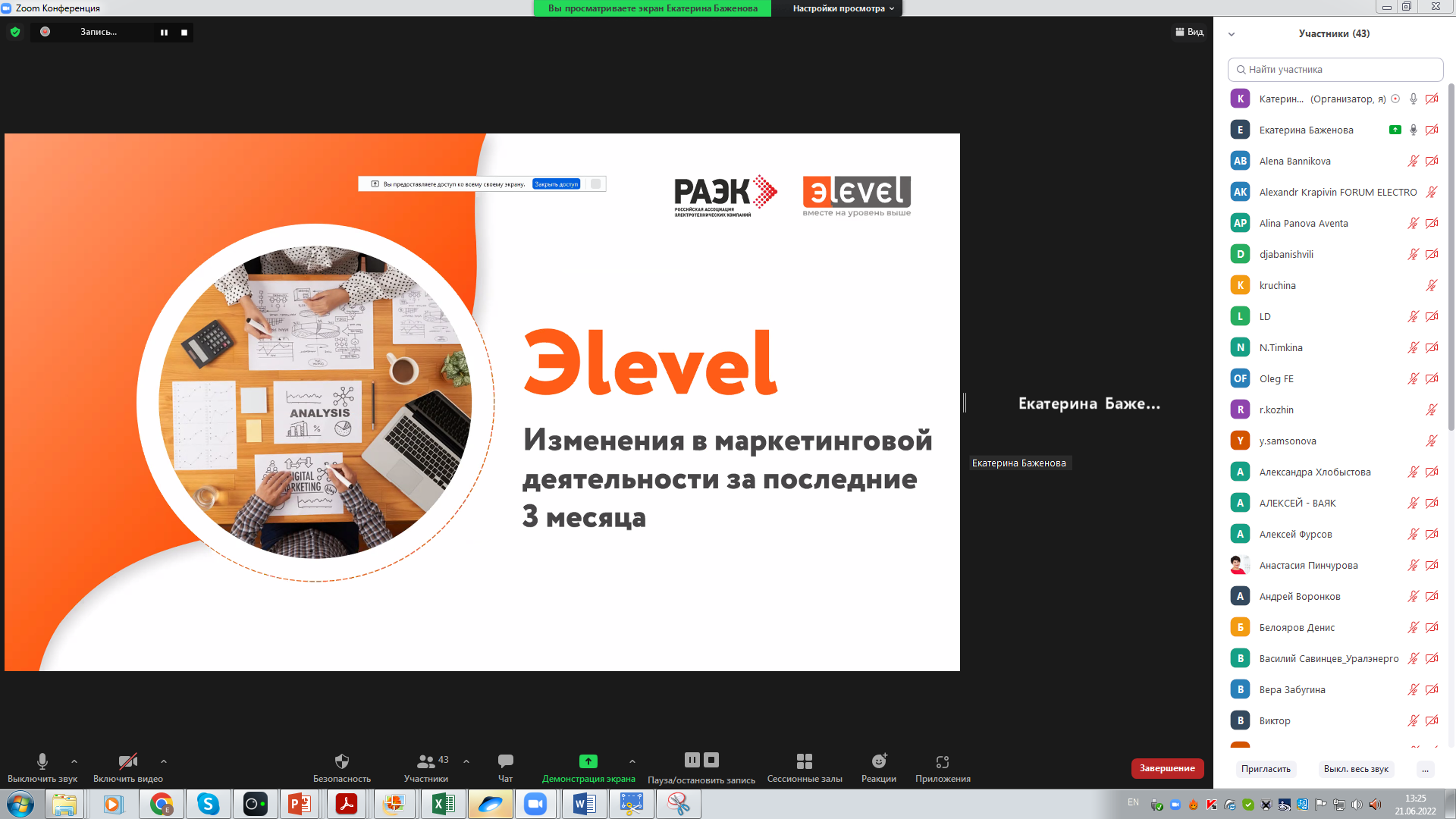Click Закрыть доступ button on slide
This screenshot has width=1456, height=819.
[x=557, y=184]
